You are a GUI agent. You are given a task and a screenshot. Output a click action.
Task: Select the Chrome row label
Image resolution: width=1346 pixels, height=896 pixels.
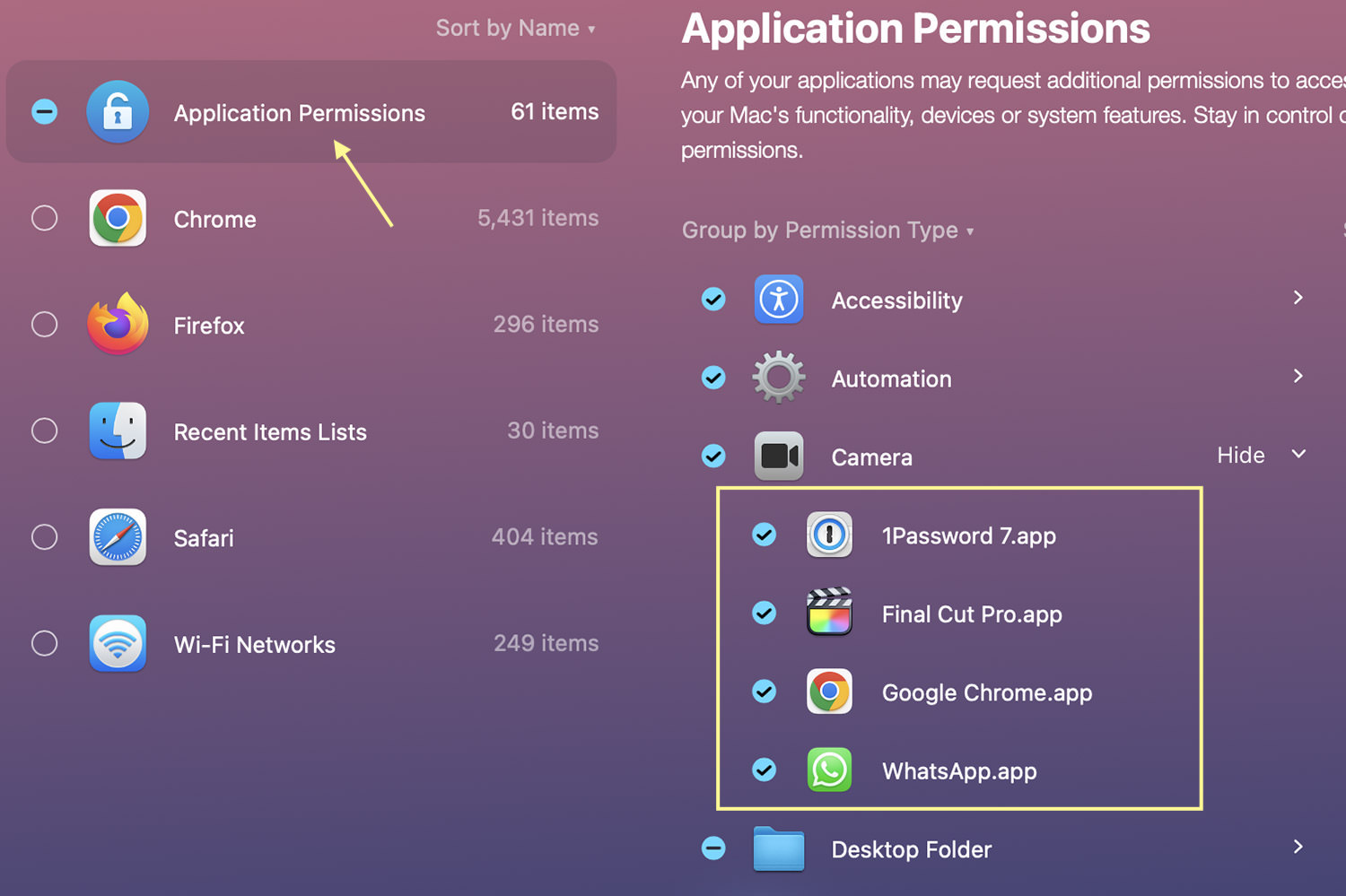click(214, 220)
